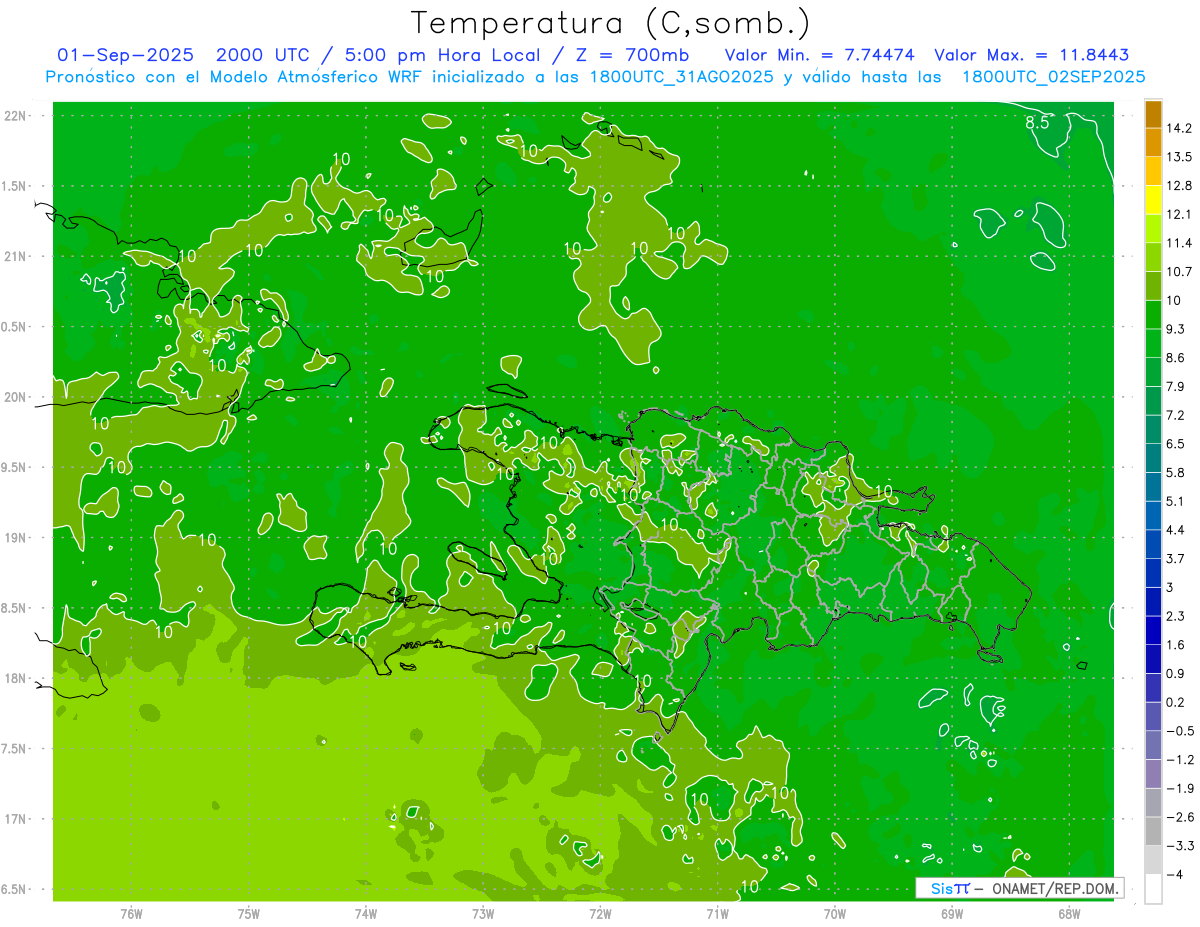Click the '73W' longitude axis label

pyautogui.click(x=483, y=913)
